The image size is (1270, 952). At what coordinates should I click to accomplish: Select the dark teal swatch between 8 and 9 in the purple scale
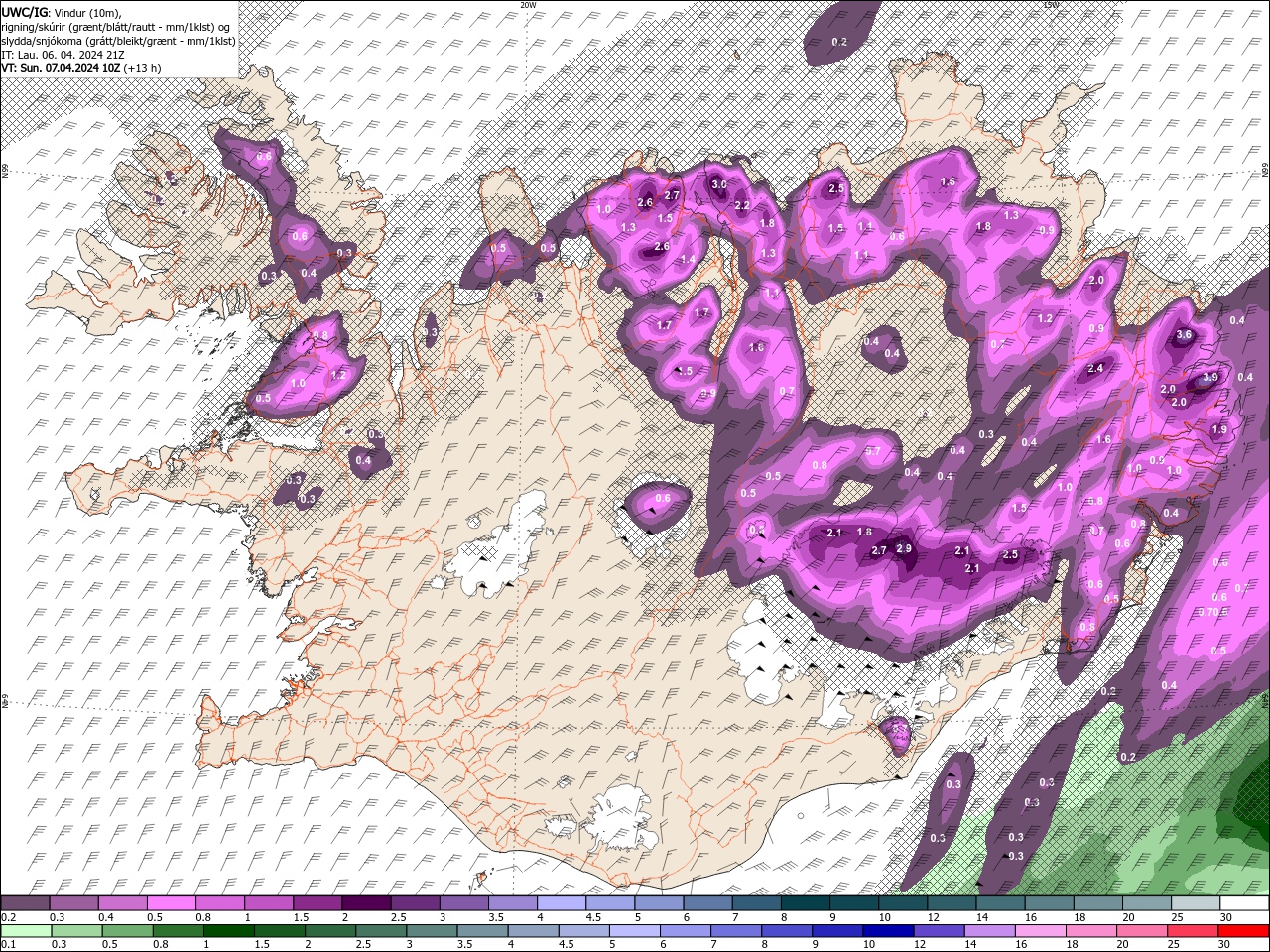(x=805, y=903)
